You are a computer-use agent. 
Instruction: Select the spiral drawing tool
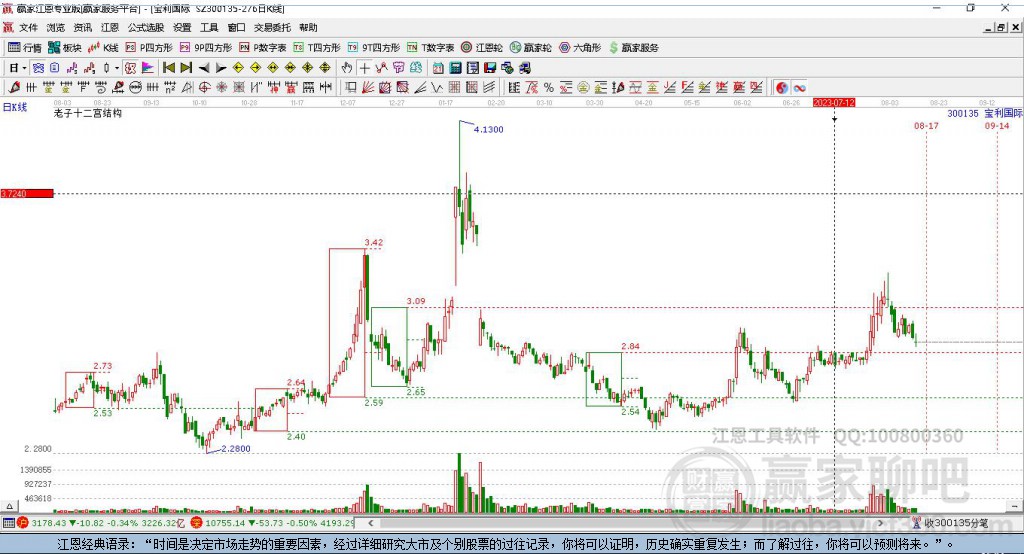(x=103, y=88)
